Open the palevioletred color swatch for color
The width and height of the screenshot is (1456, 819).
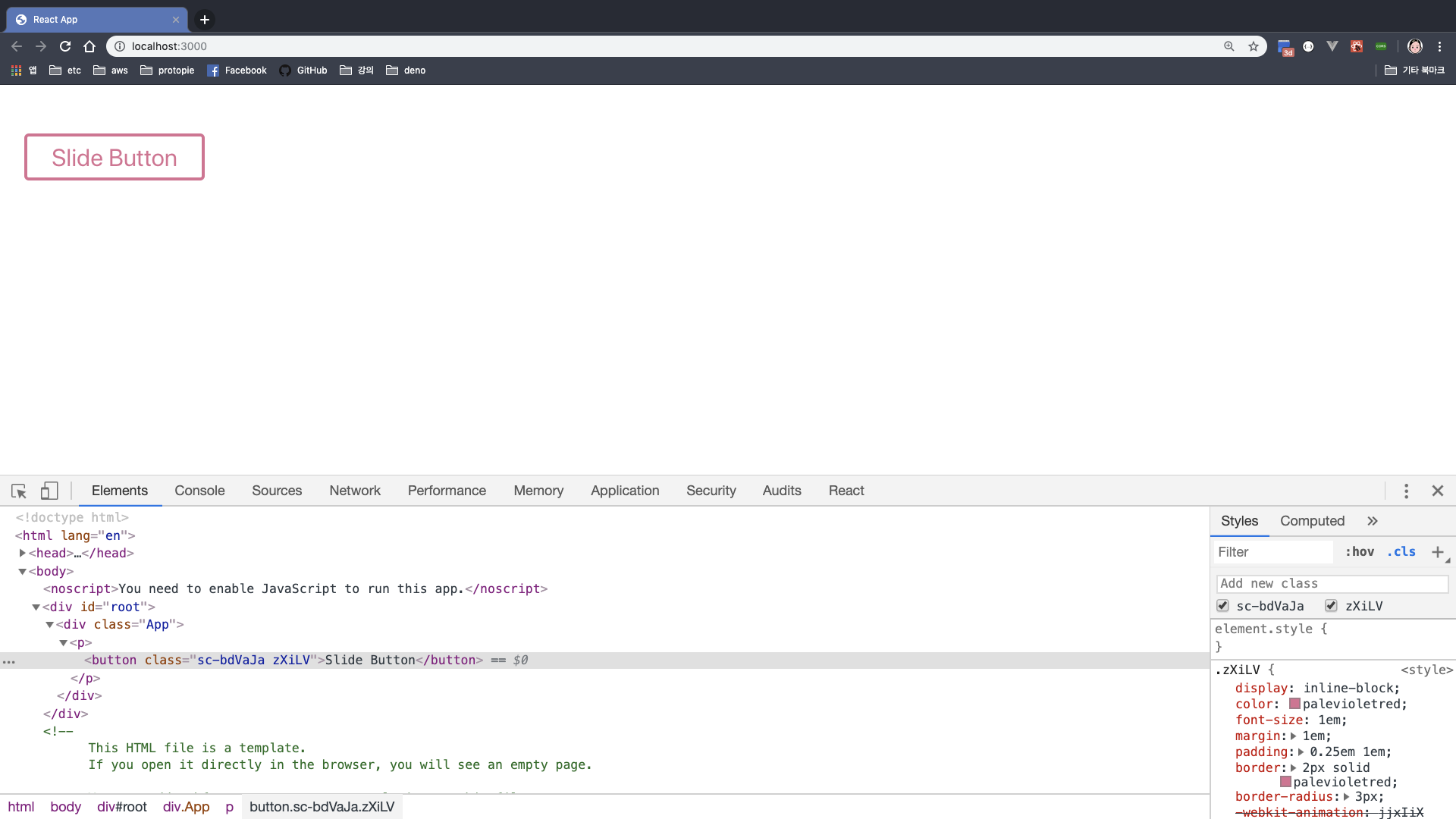[x=1294, y=704]
